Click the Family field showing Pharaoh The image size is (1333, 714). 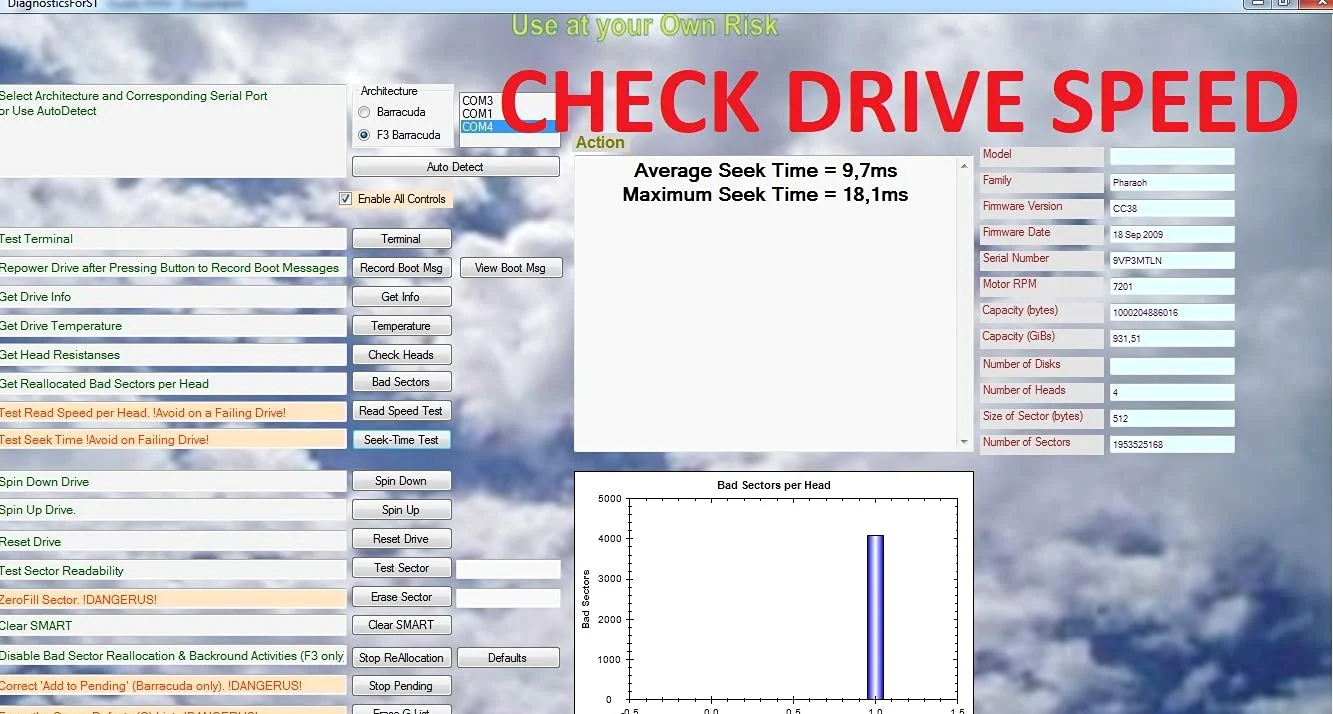(1172, 183)
